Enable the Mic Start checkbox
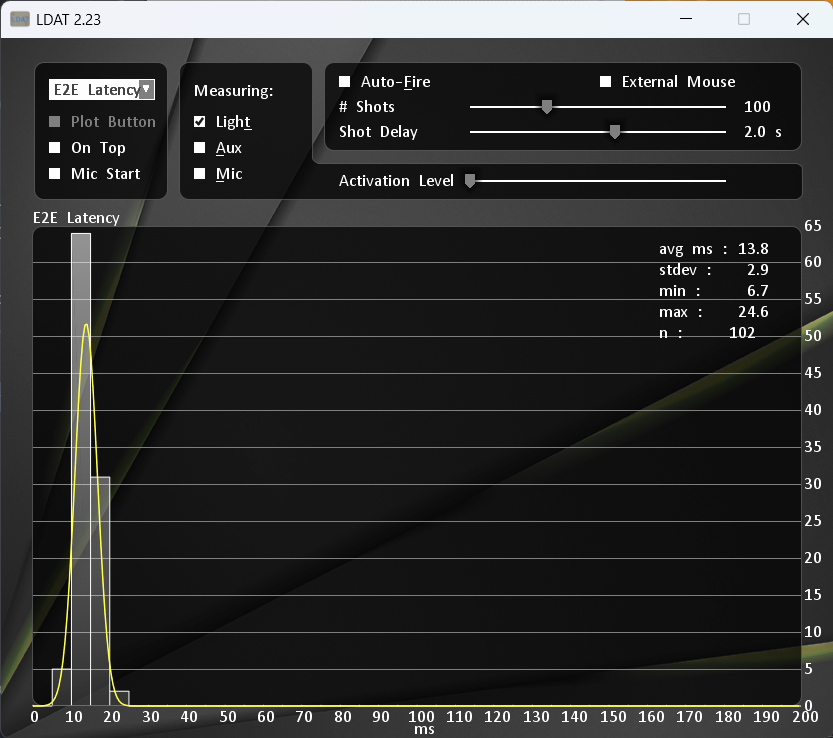This screenshot has width=833, height=738. coord(55,174)
